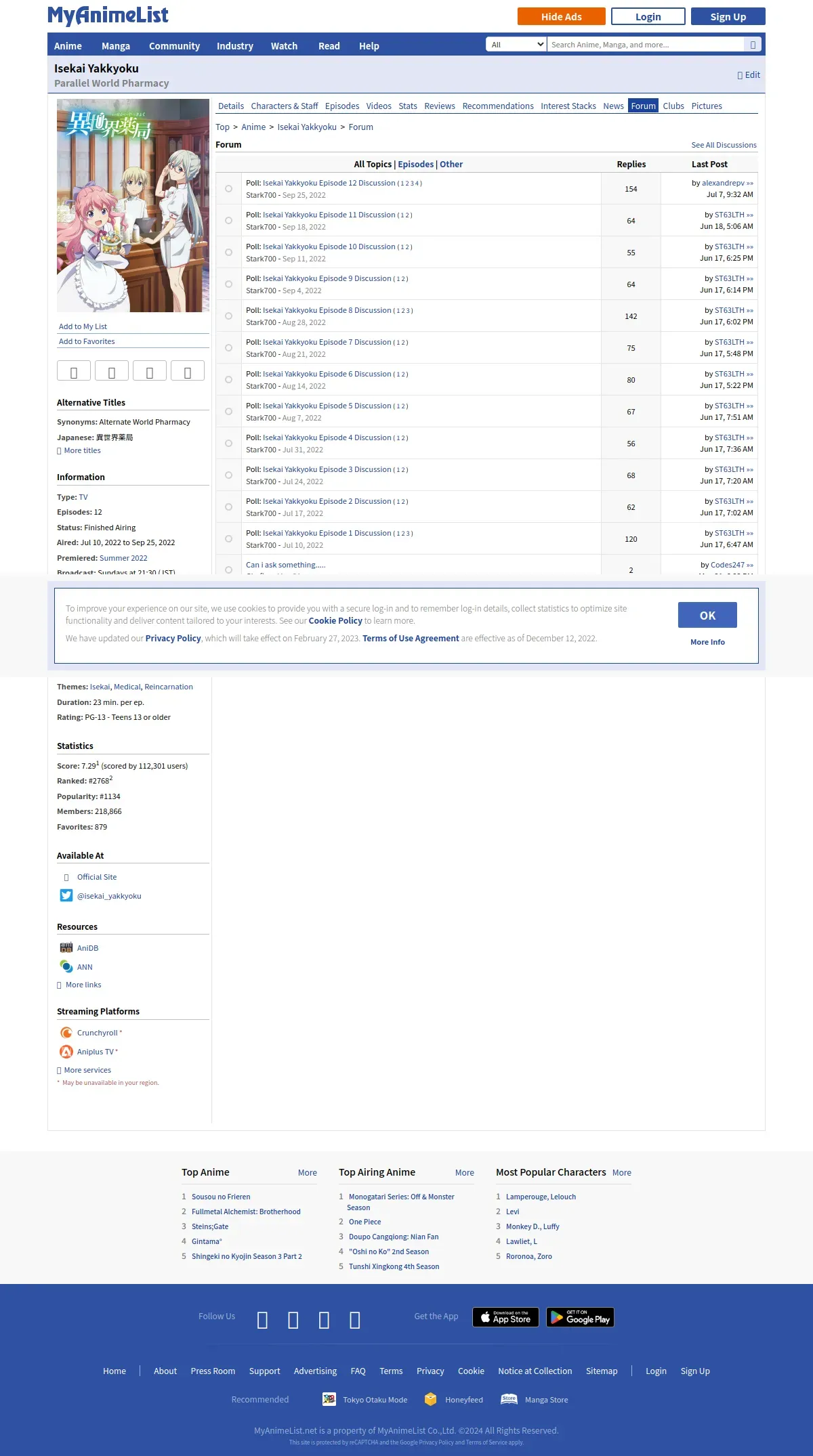Switch to the Episodes tab
813x1456 pixels.
[x=342, y=106]
